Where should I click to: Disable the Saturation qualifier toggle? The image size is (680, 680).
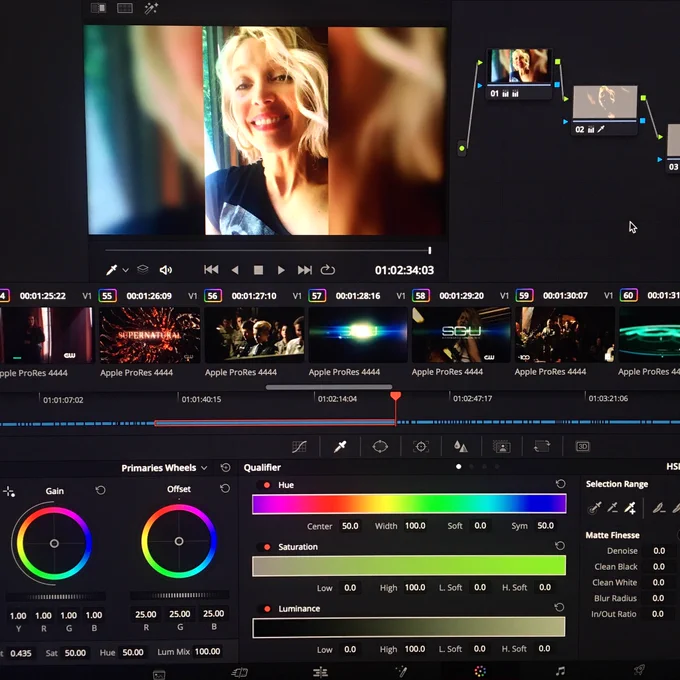[267, 547]
